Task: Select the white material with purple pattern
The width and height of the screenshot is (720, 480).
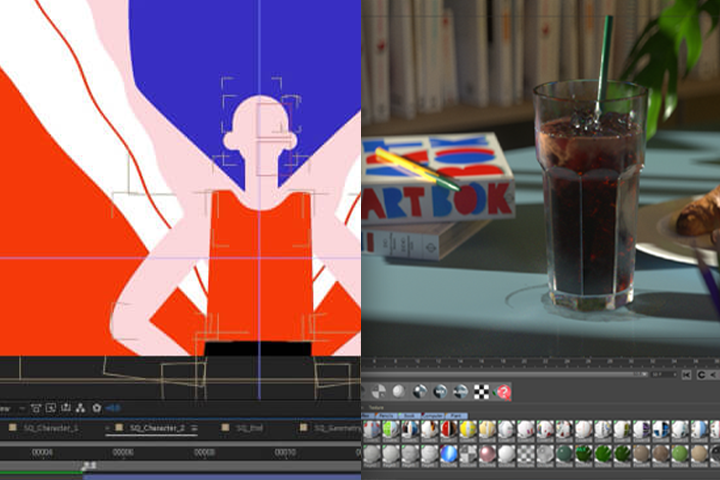Action: tap(641, 429)
